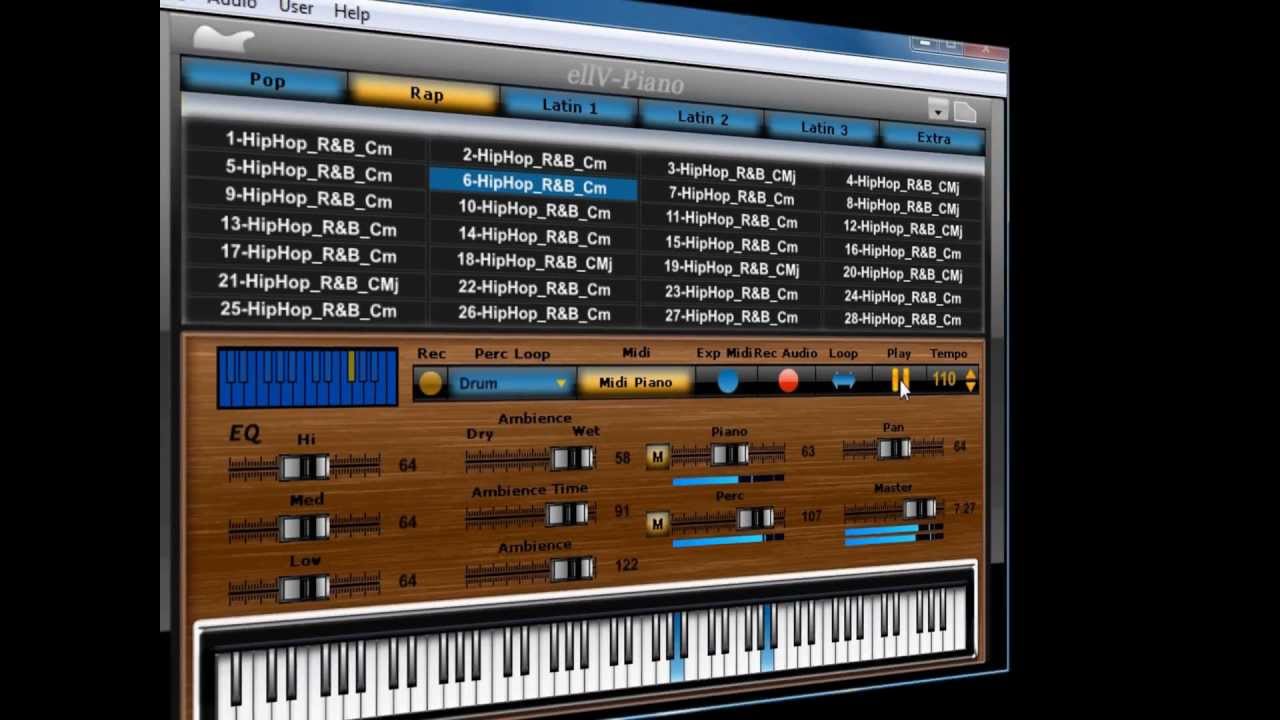Screen dimensions: 1280x720
Task: Select preset 1-HipHop_R&B_Cm
Action: [x=308, y=144]
